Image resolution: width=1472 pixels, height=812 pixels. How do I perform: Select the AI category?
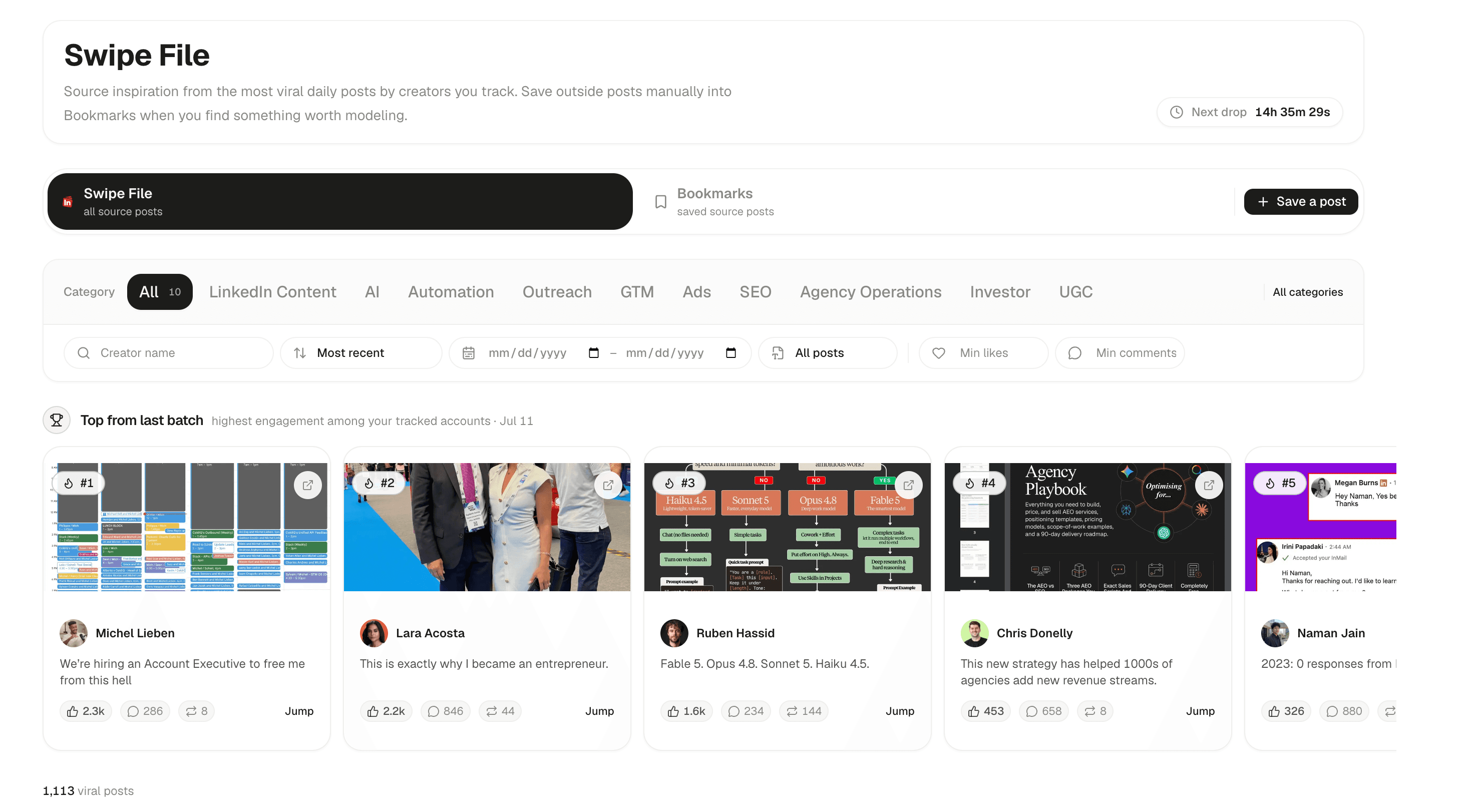coord(372,292)
